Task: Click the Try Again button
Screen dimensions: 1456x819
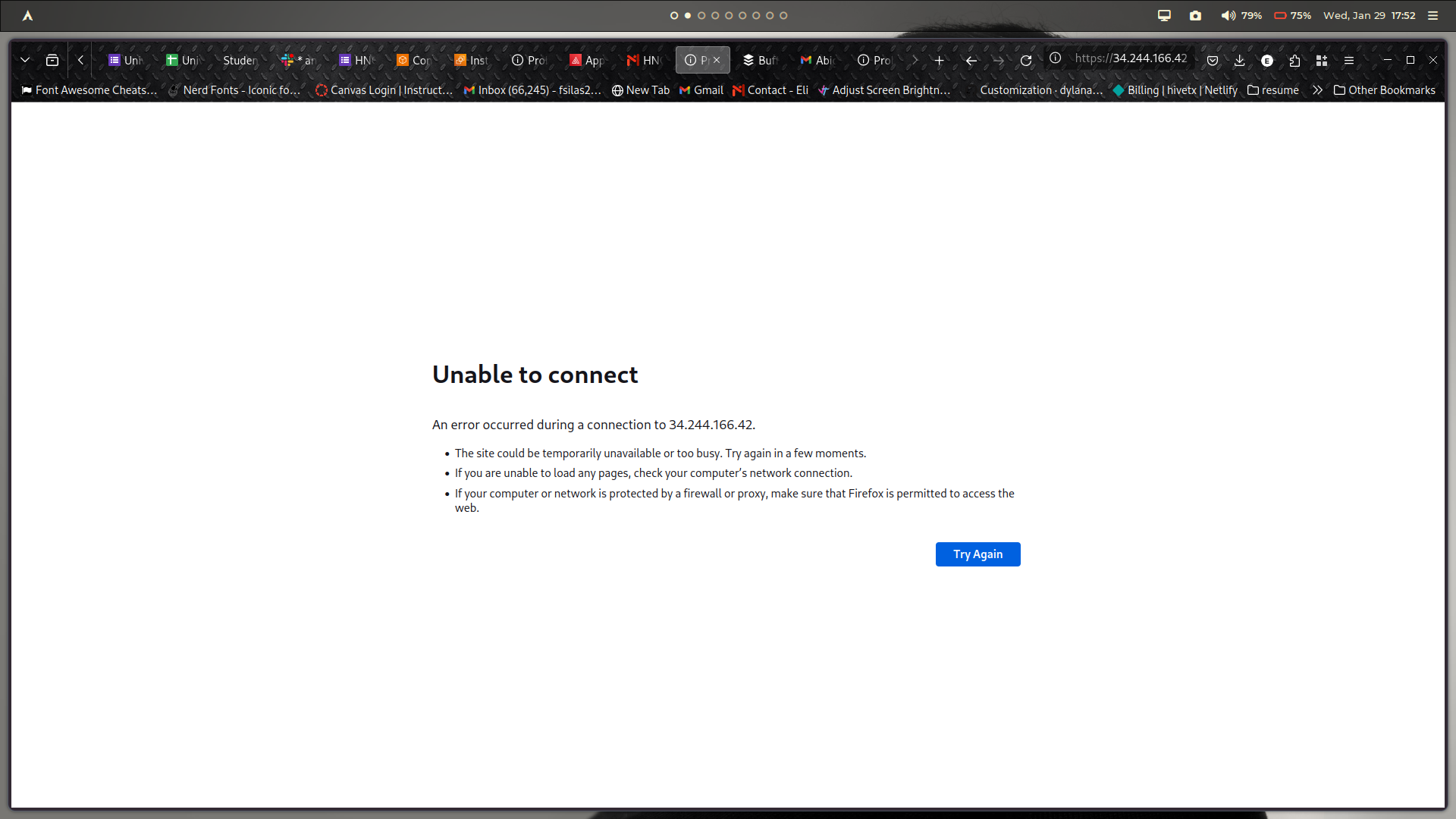Action: point(977,554)
